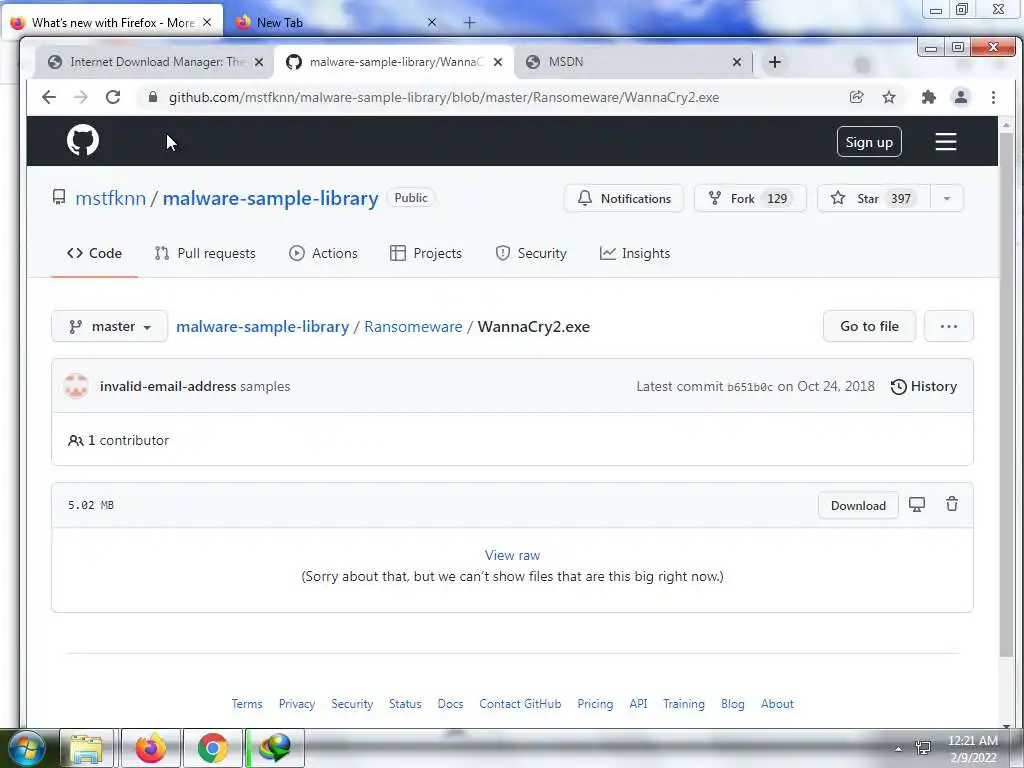Open Windows Explorer from taskbar
Image resolution: width=1024 pixels, height=768 pixels.
click(x=86, y=748)
